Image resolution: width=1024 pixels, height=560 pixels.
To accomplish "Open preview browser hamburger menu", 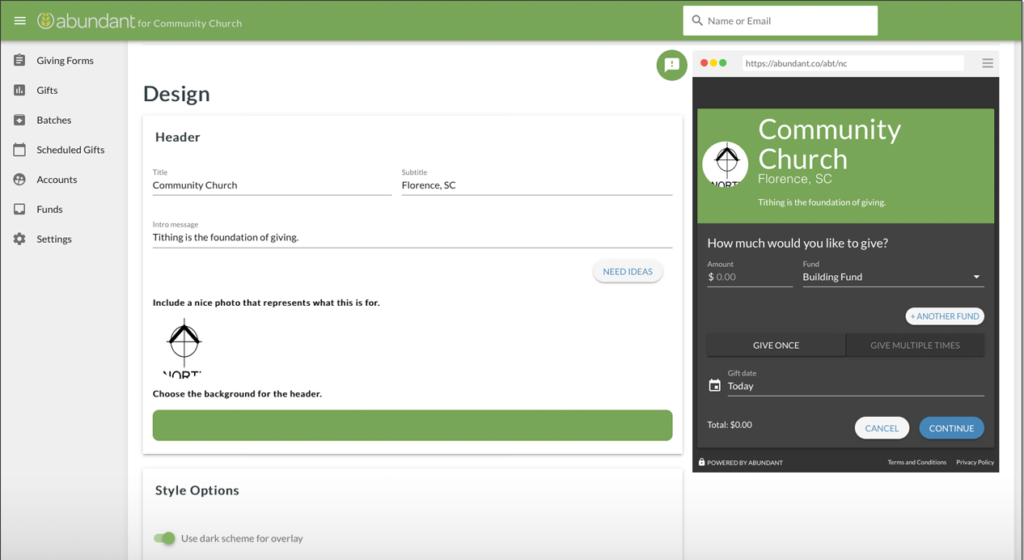I will [x=987, y=63].
